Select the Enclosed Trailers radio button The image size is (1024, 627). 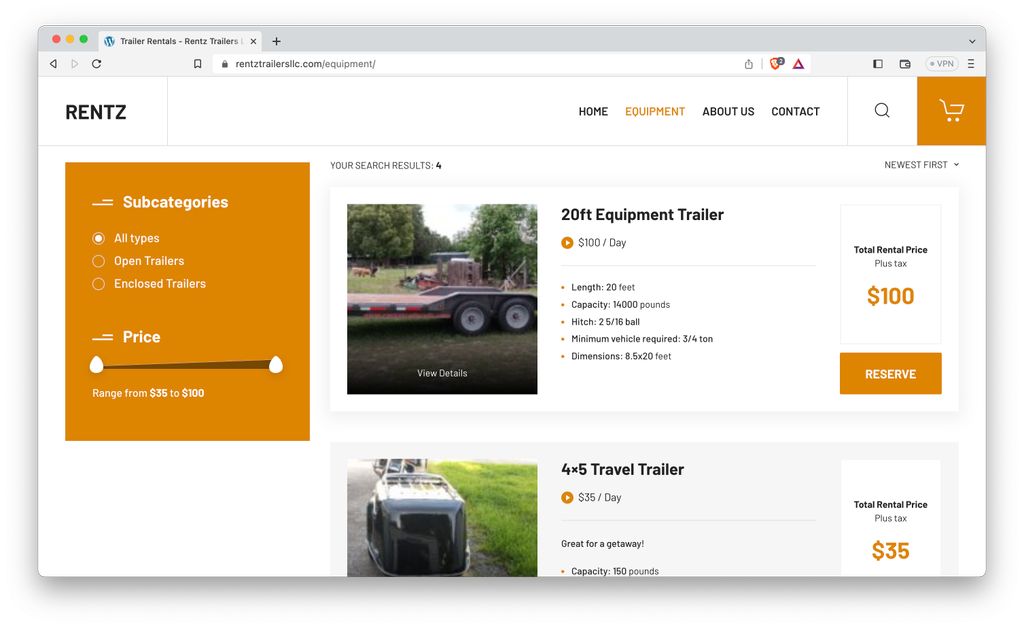98,284
